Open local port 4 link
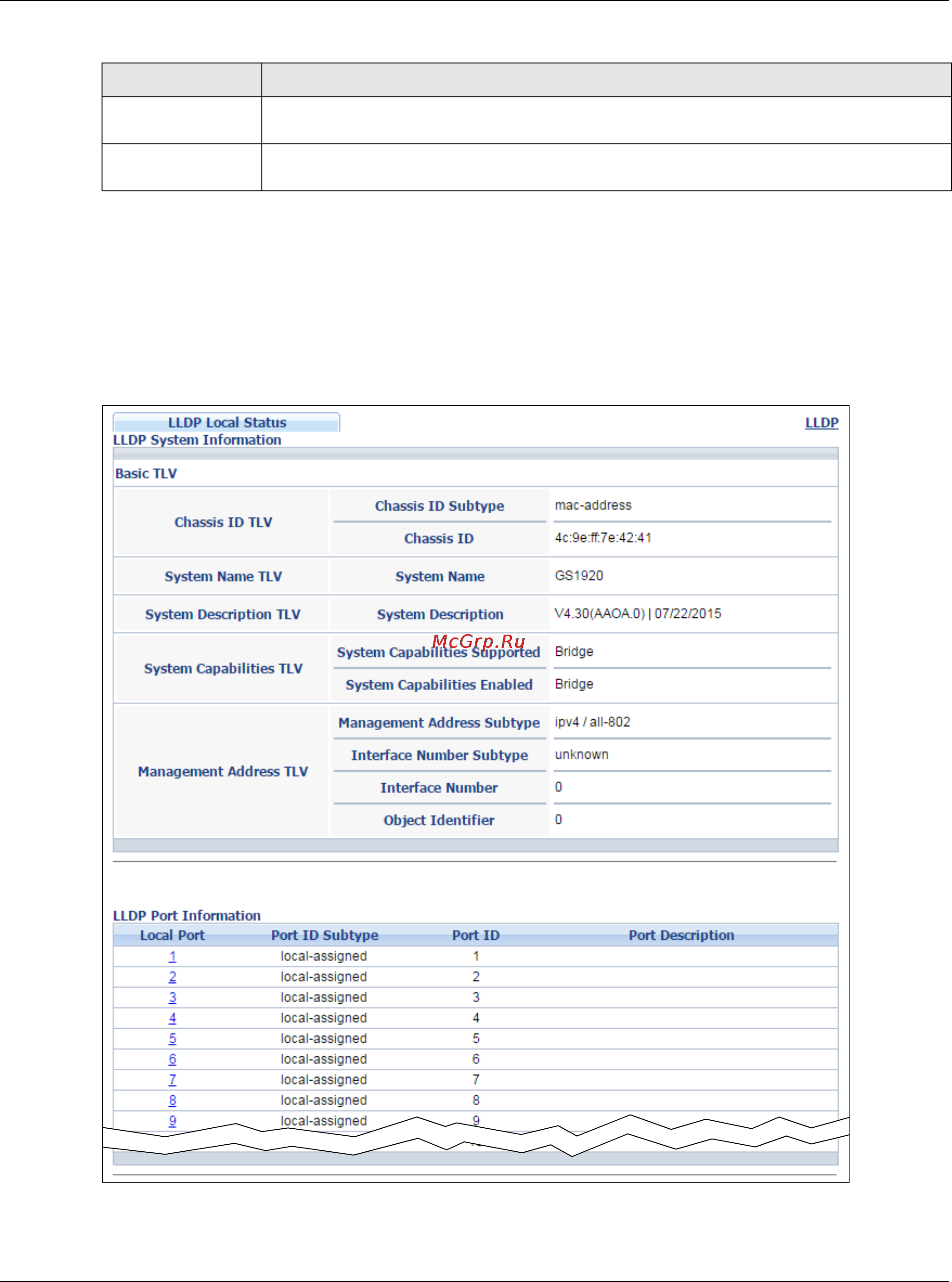The image size is (952, 1282). click(x=173, y=1018)
